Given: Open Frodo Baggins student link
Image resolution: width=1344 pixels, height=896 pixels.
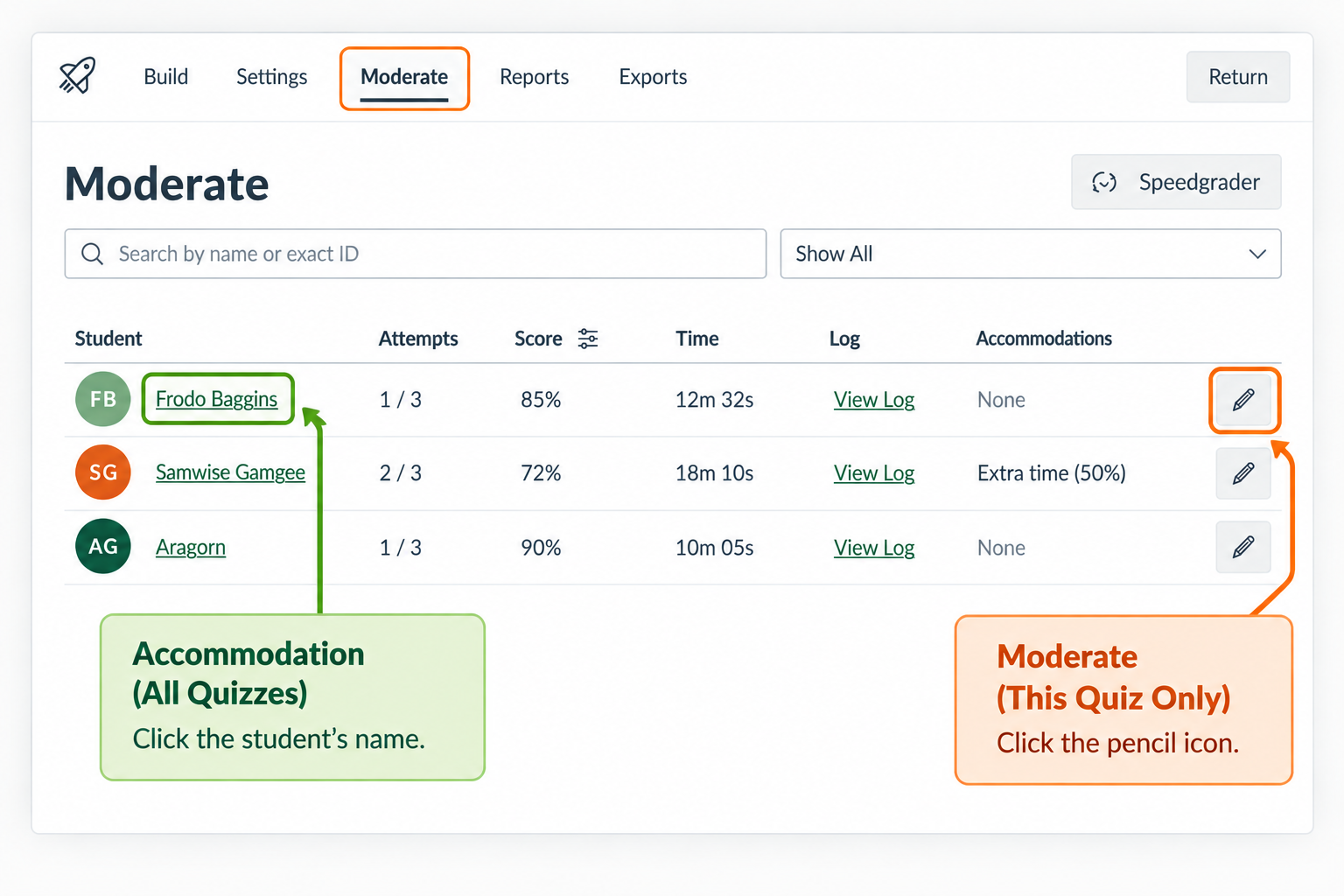Looking at the screenshot, I should click(217, 399).
